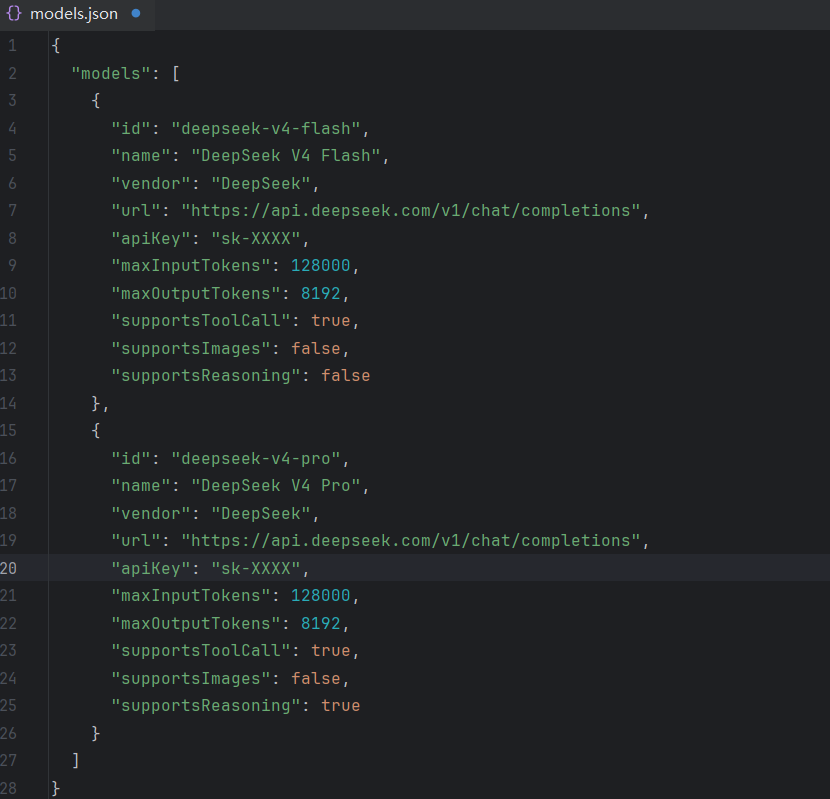830x799 pixels.
Task: Click the 128000 value on line 9
Action: pos(320,265)
